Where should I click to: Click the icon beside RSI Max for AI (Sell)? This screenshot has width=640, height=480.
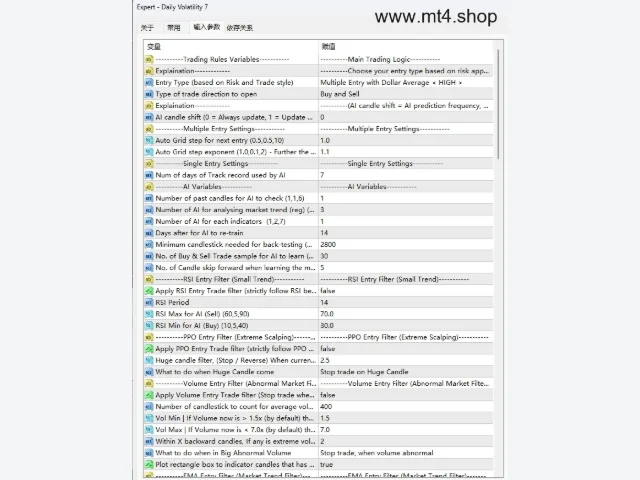149,314
